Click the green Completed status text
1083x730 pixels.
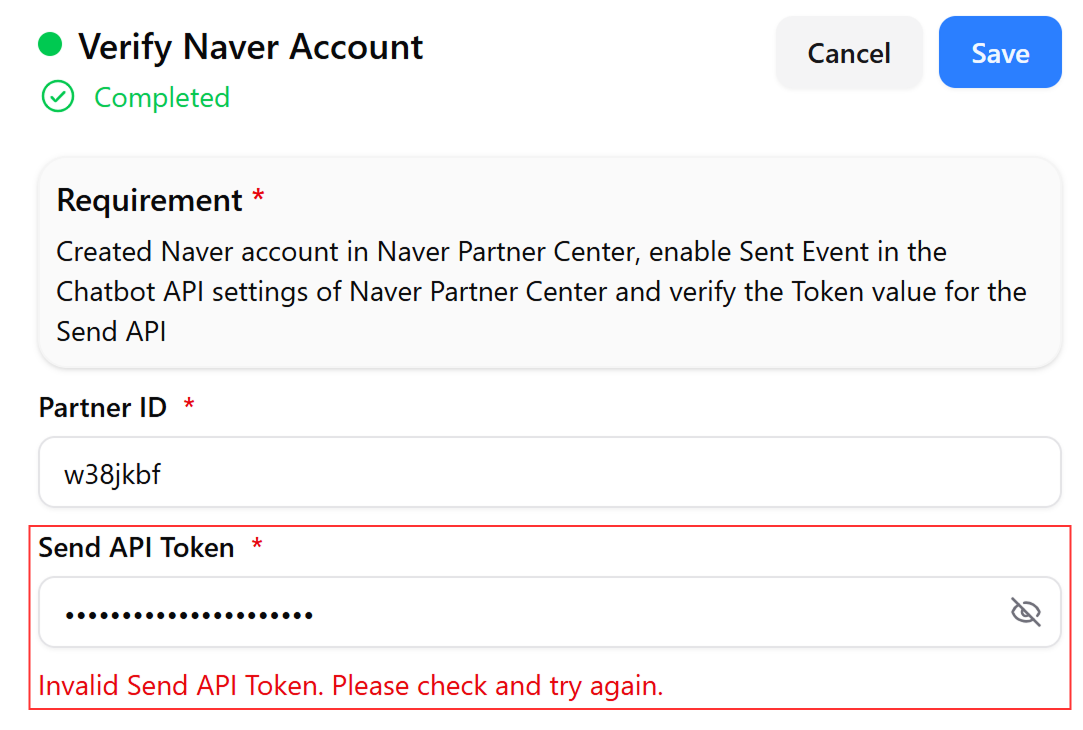coord(162,97)
